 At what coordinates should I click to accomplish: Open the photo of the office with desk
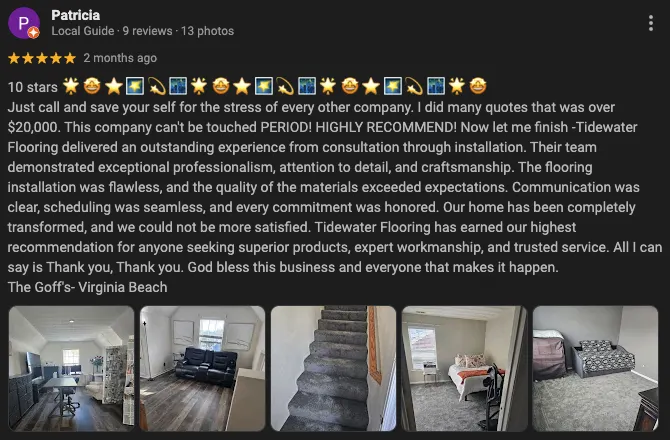pos(71,368)
